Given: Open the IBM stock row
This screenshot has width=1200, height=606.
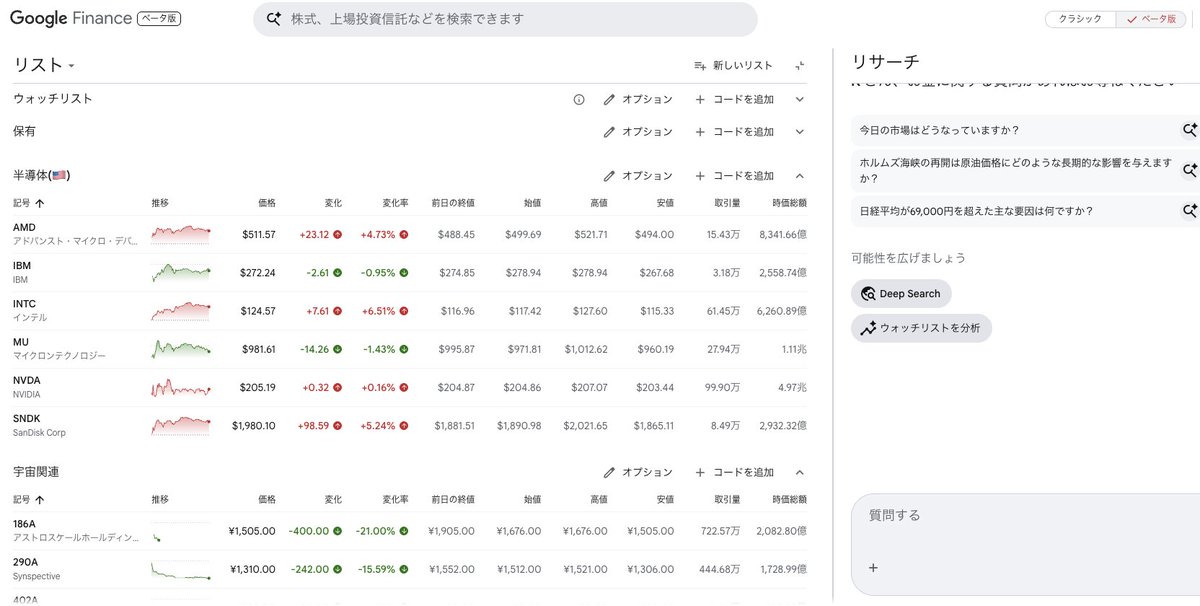Looking at the screenshot, I should (409, 272).
